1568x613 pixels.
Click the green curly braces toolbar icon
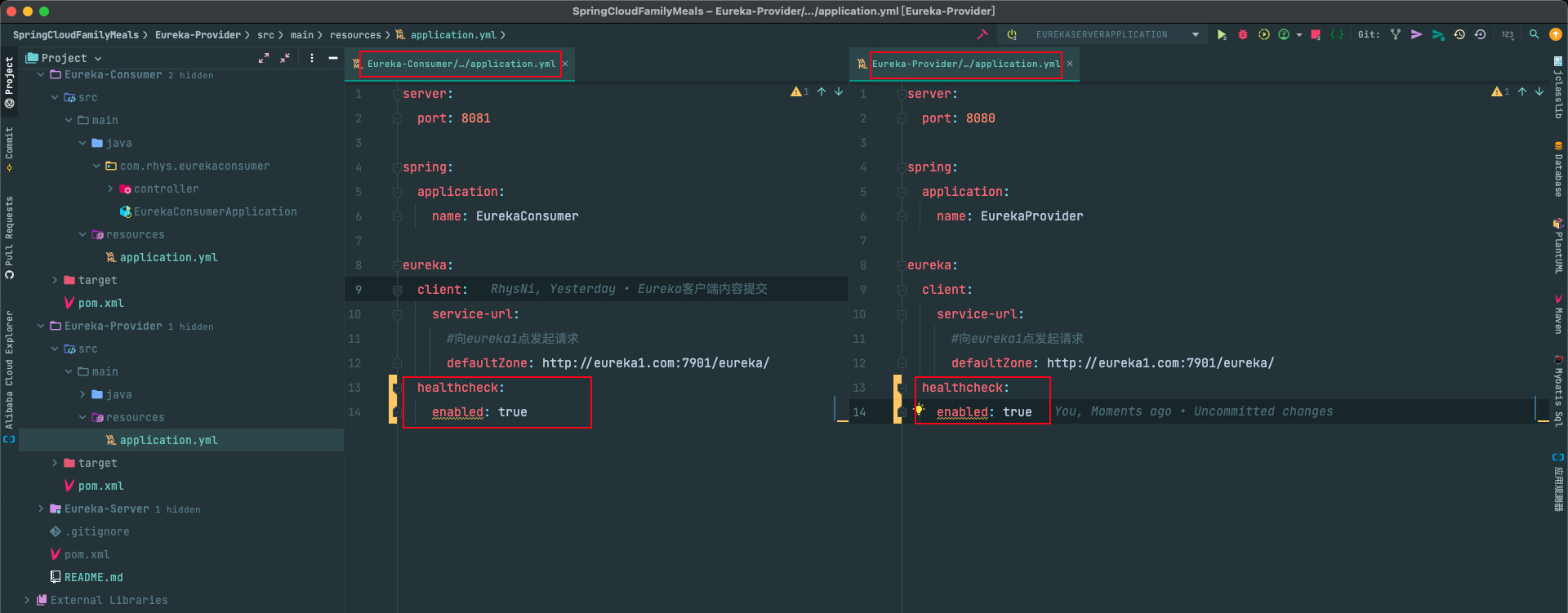[1337, 34]
